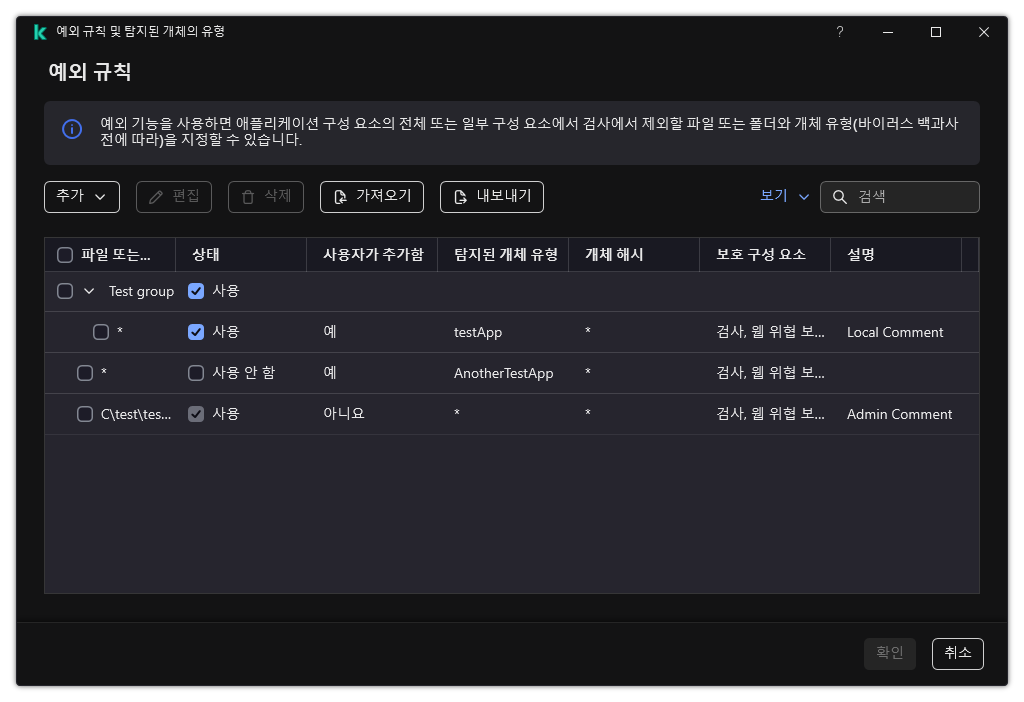Image resolution: width=1024 pixels, height=702 pixels.
Task: Click the info icon in the description banner
Action: (x=71, y=130)
